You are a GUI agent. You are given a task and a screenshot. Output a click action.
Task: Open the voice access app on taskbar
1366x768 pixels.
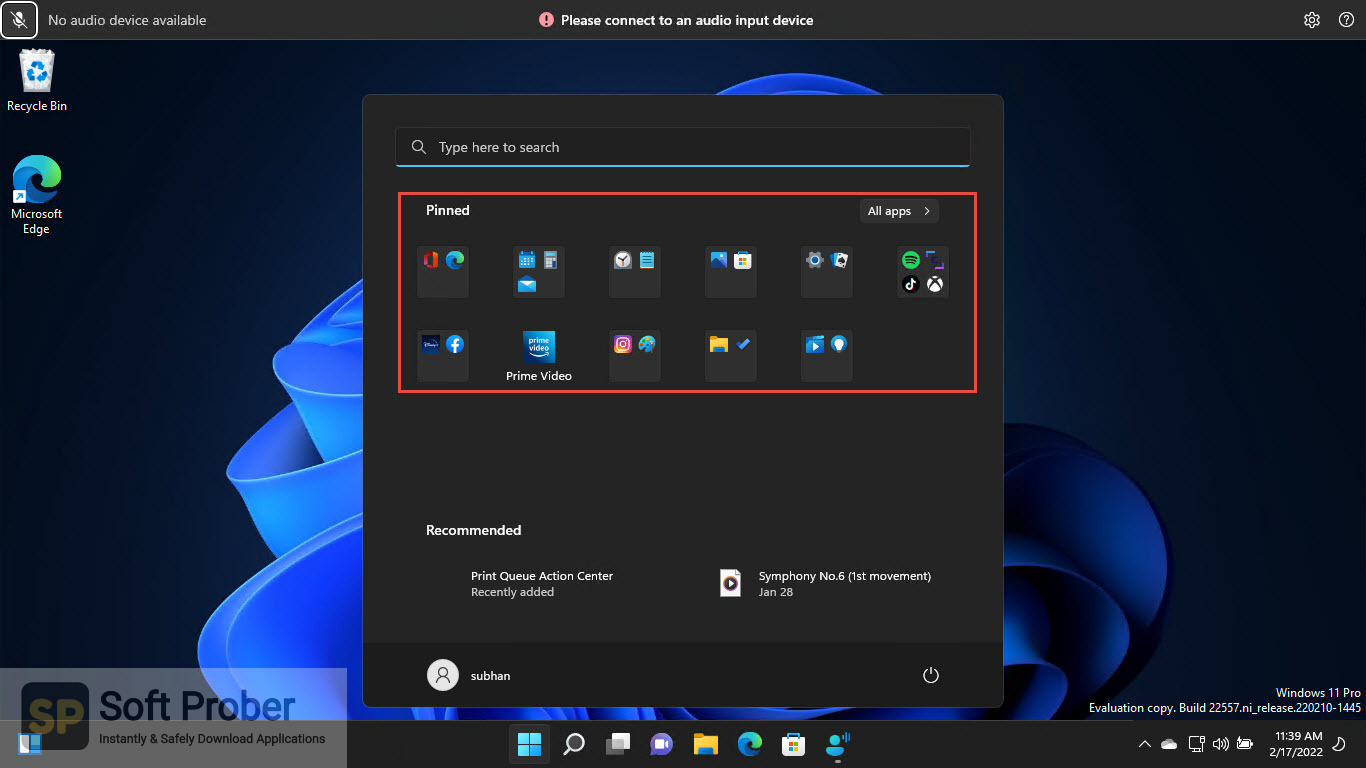coord(838,744)
